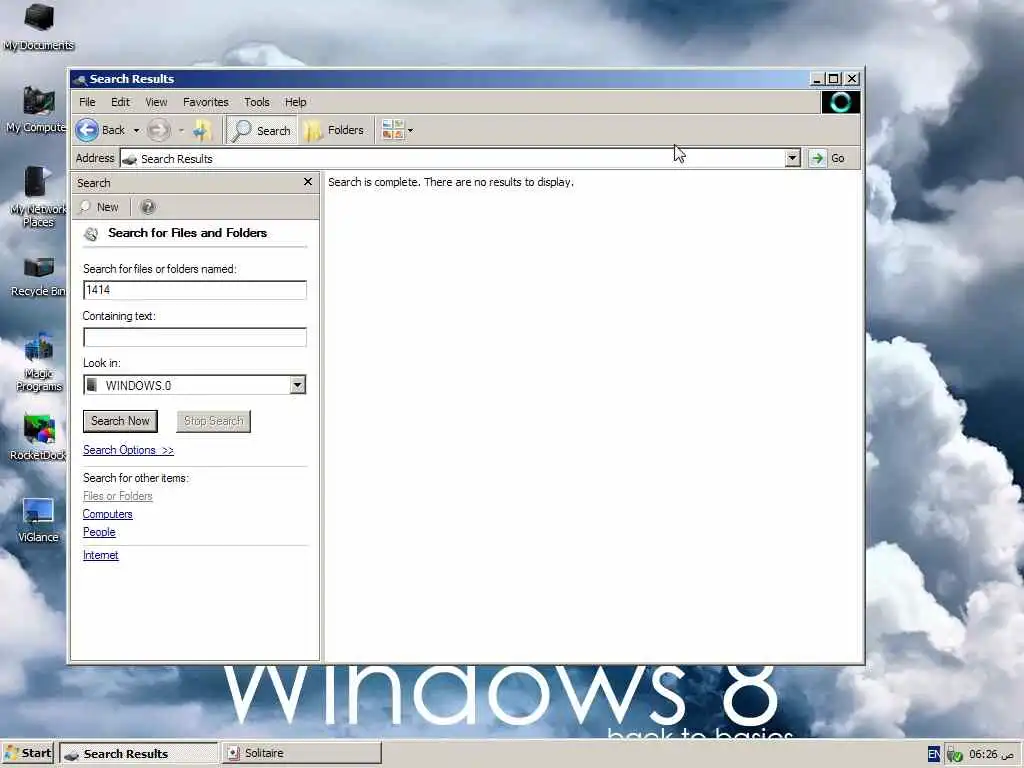This screenshot has height=768, width=1024.
Task: Show the Folders tree pane
Action: pos(334,130)
